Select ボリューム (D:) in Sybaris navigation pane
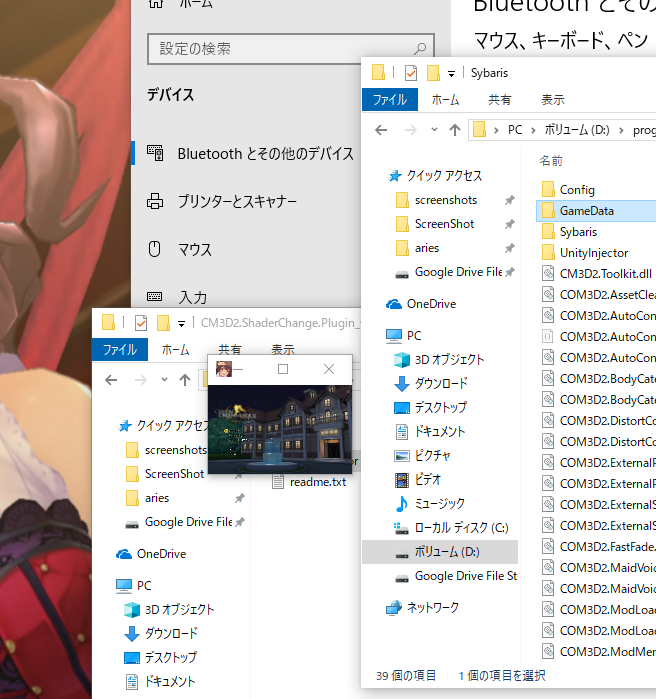 point(440,552)
